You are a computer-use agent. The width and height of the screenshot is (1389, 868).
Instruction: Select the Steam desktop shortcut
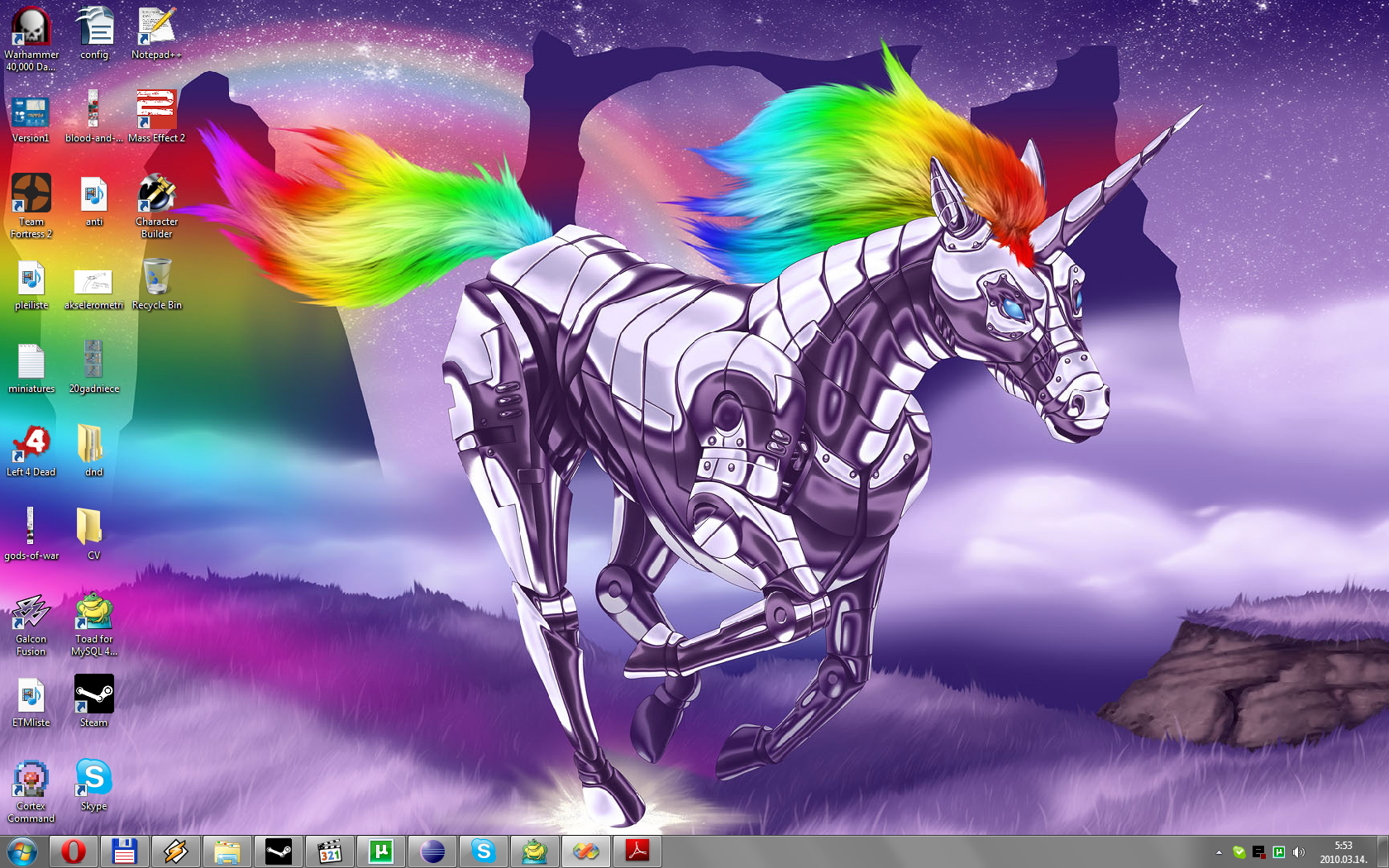(94, 701)
